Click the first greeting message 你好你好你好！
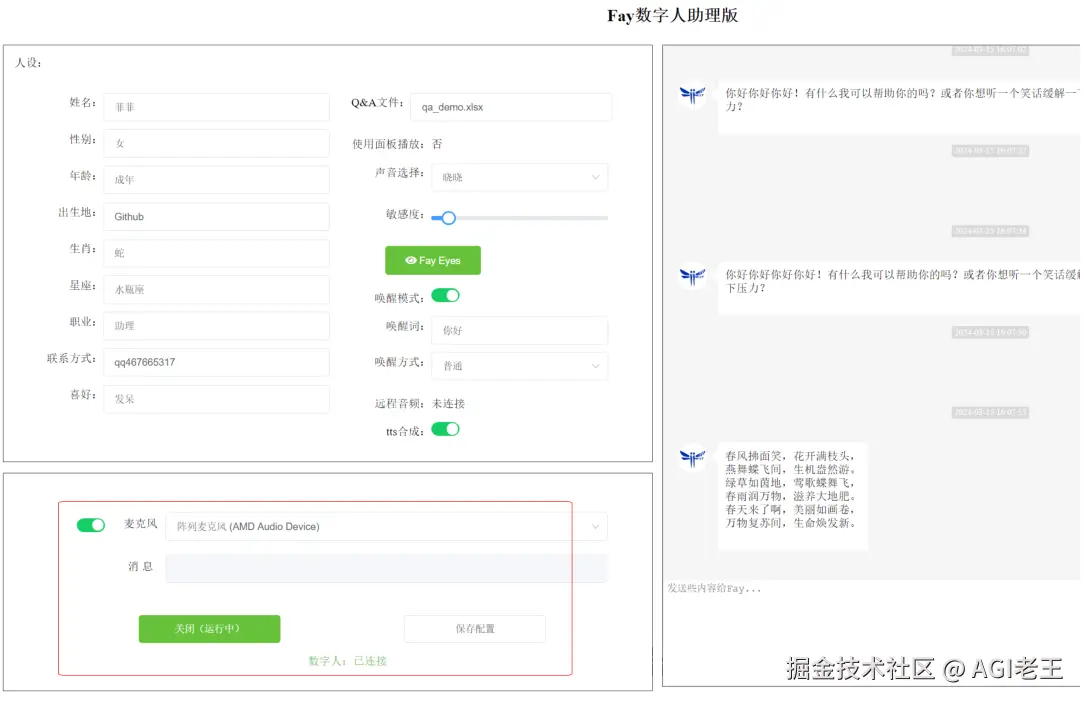 pos(899,106)
